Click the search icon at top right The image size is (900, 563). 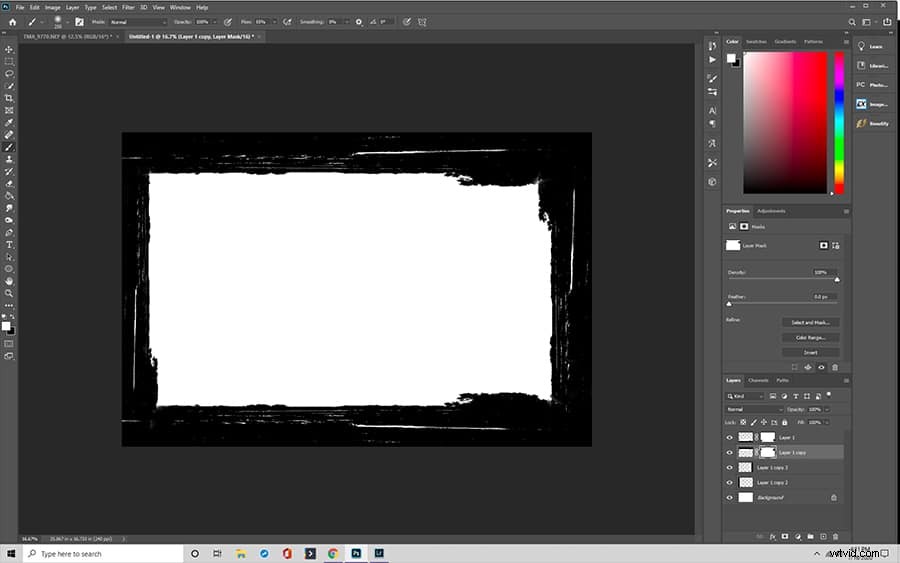point(852,22)
